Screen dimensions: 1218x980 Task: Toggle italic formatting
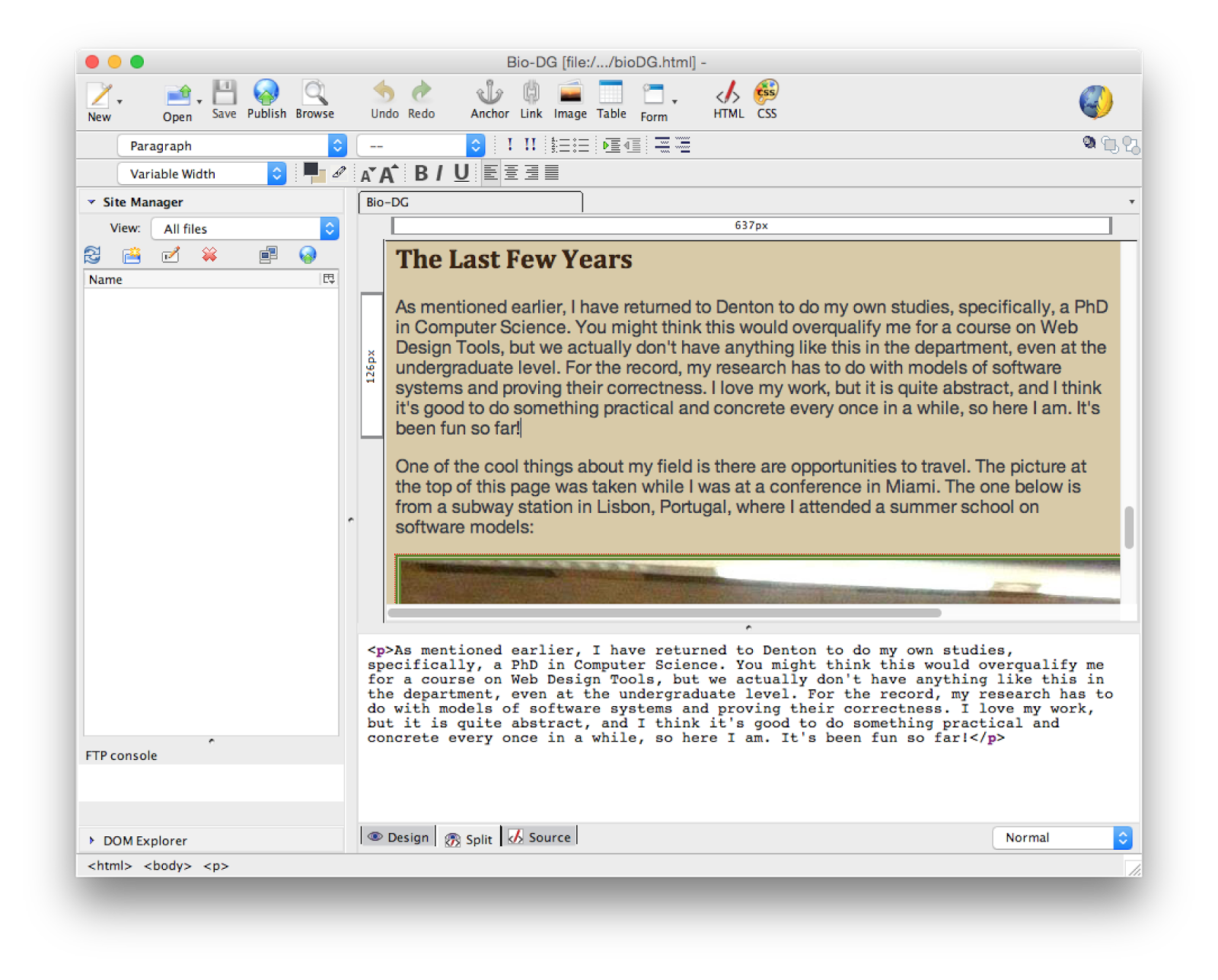(440, 173)
